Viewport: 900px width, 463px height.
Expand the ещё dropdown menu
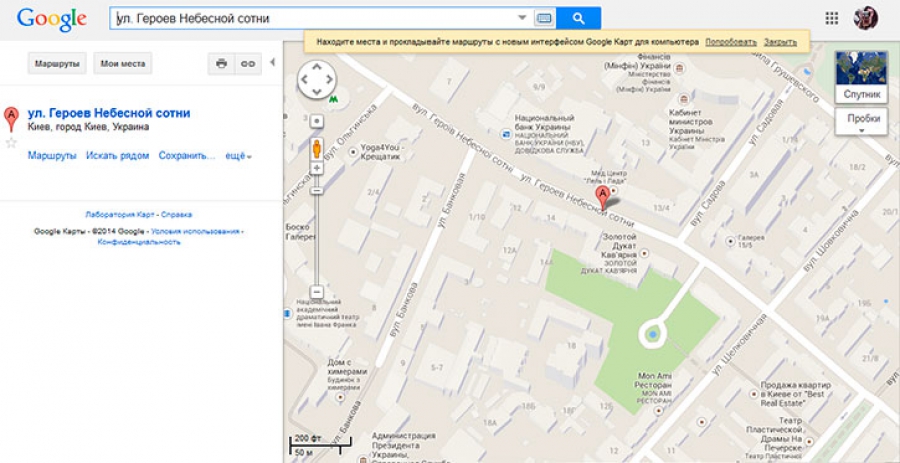(x=238, y=155)
